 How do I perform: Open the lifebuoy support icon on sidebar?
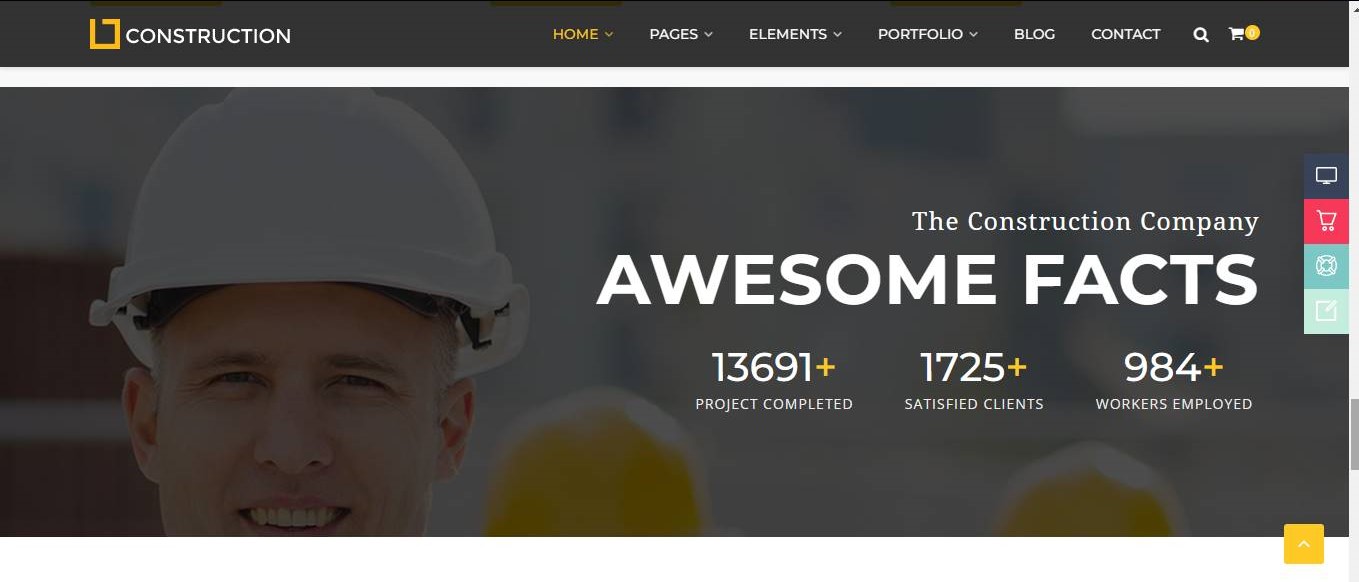pos(1326,266)
